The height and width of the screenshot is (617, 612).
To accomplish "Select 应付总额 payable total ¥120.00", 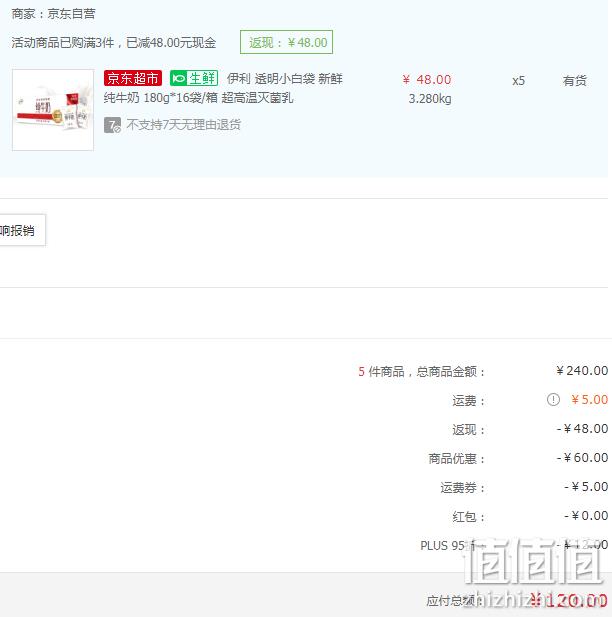I will click(x=568, y=600).
